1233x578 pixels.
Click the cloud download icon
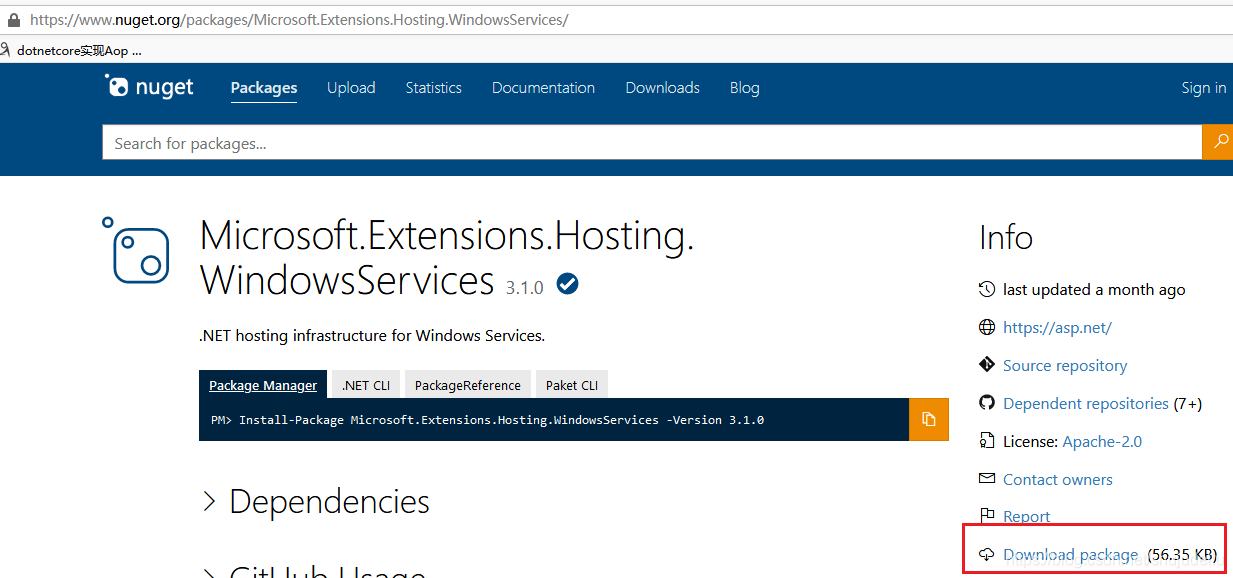[x=987, y=554]
